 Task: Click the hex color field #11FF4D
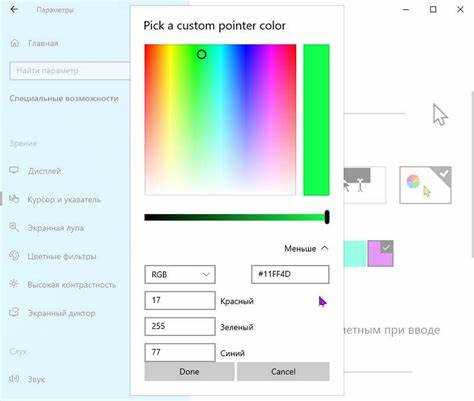(290, 274)
